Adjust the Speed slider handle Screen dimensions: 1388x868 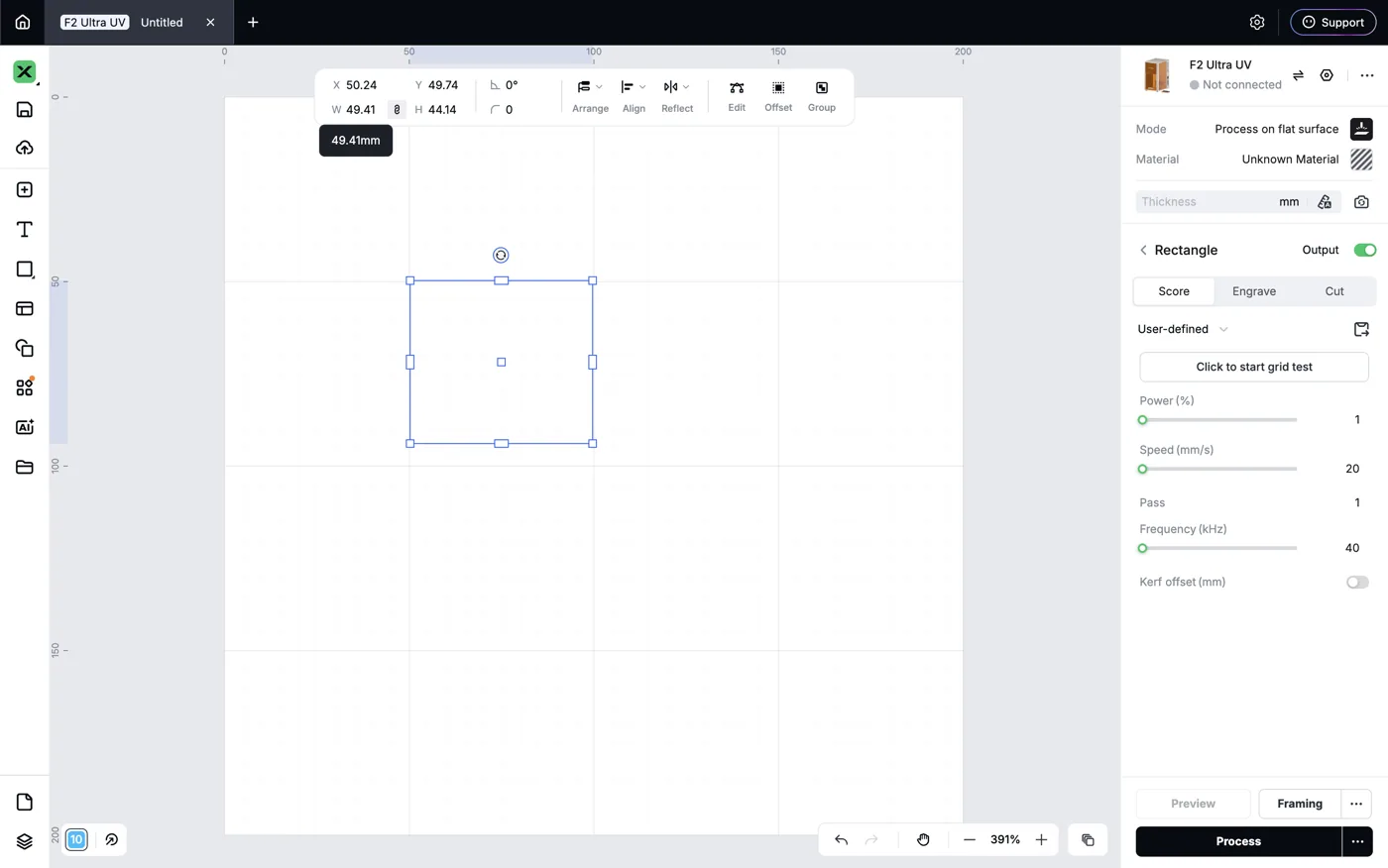coord(1142,469)
